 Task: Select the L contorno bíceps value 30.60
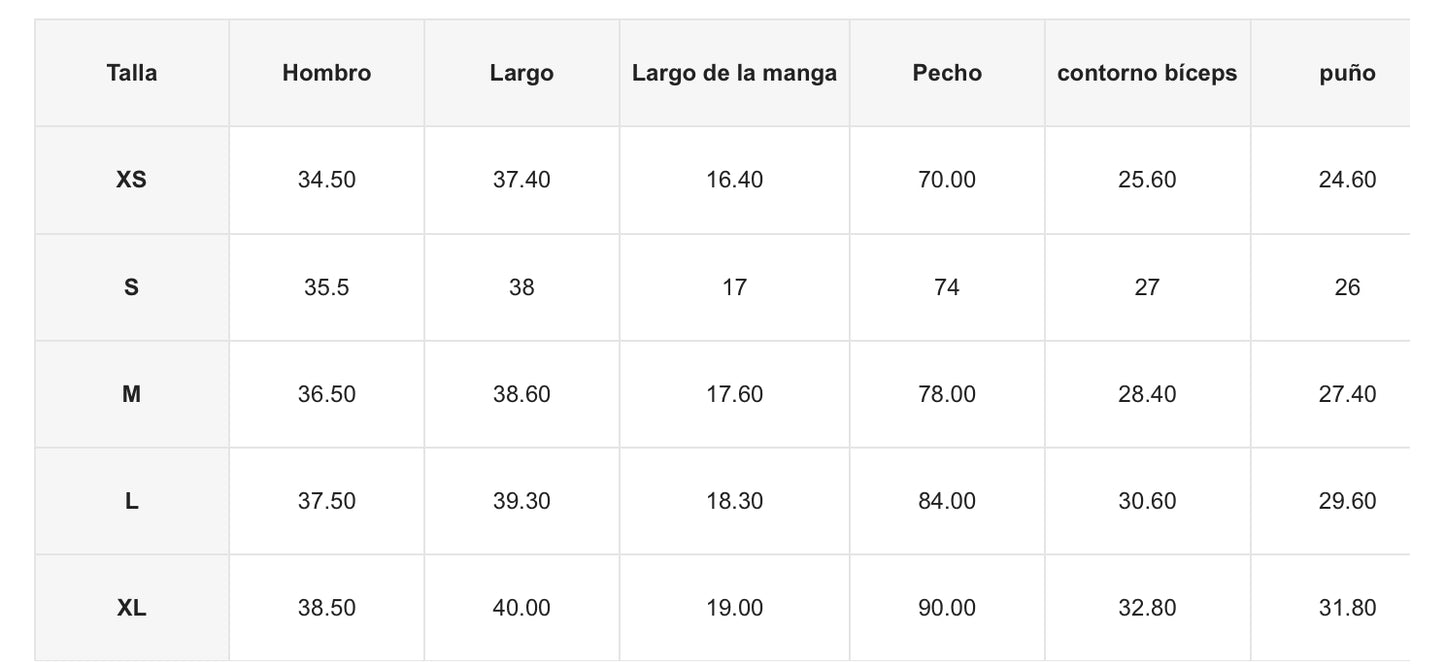pyautogui.click(x=1147, y=501)
